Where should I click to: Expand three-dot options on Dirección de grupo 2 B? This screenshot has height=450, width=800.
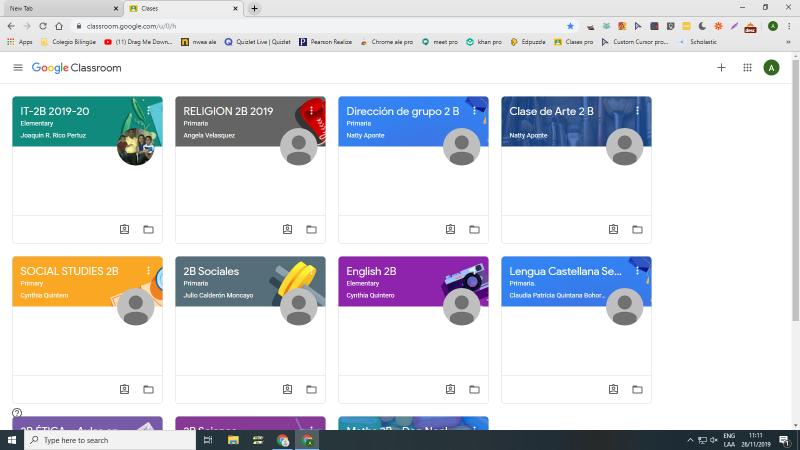point(474,110)
